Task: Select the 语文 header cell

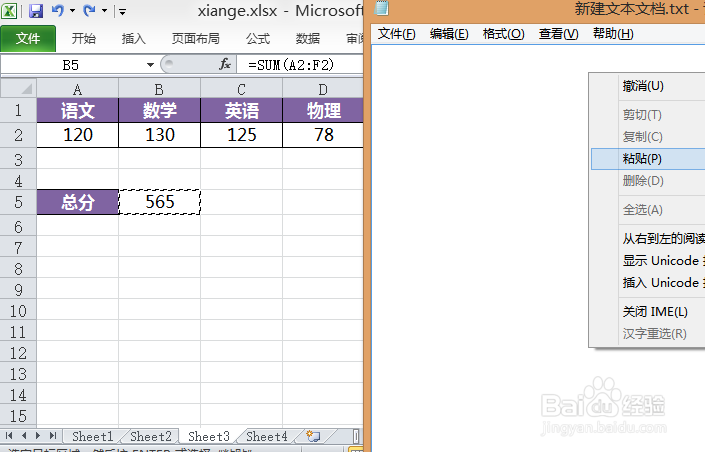Action: pyautogui.click(x=78, y=111)
